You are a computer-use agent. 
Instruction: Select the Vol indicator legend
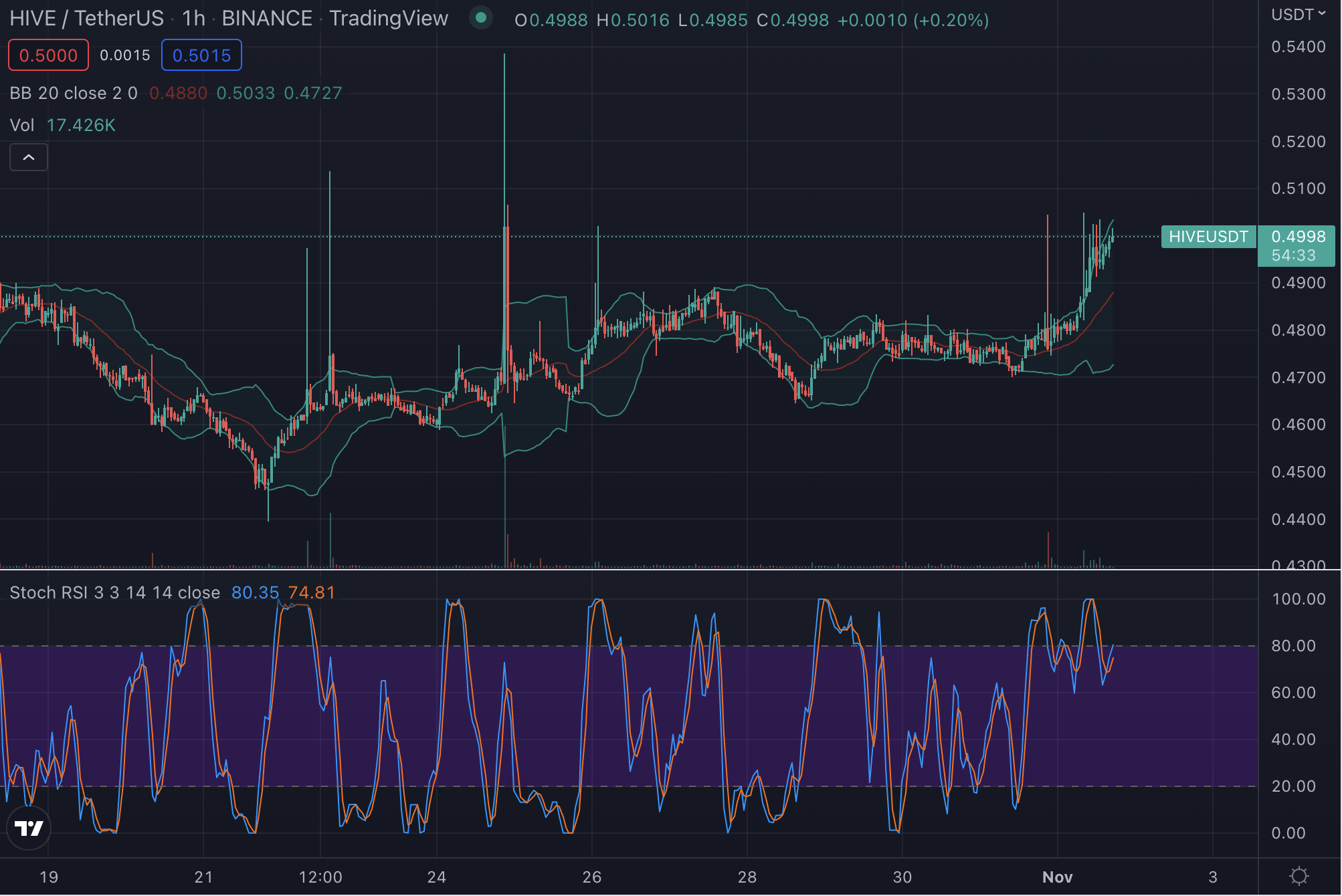pos(22,125)
